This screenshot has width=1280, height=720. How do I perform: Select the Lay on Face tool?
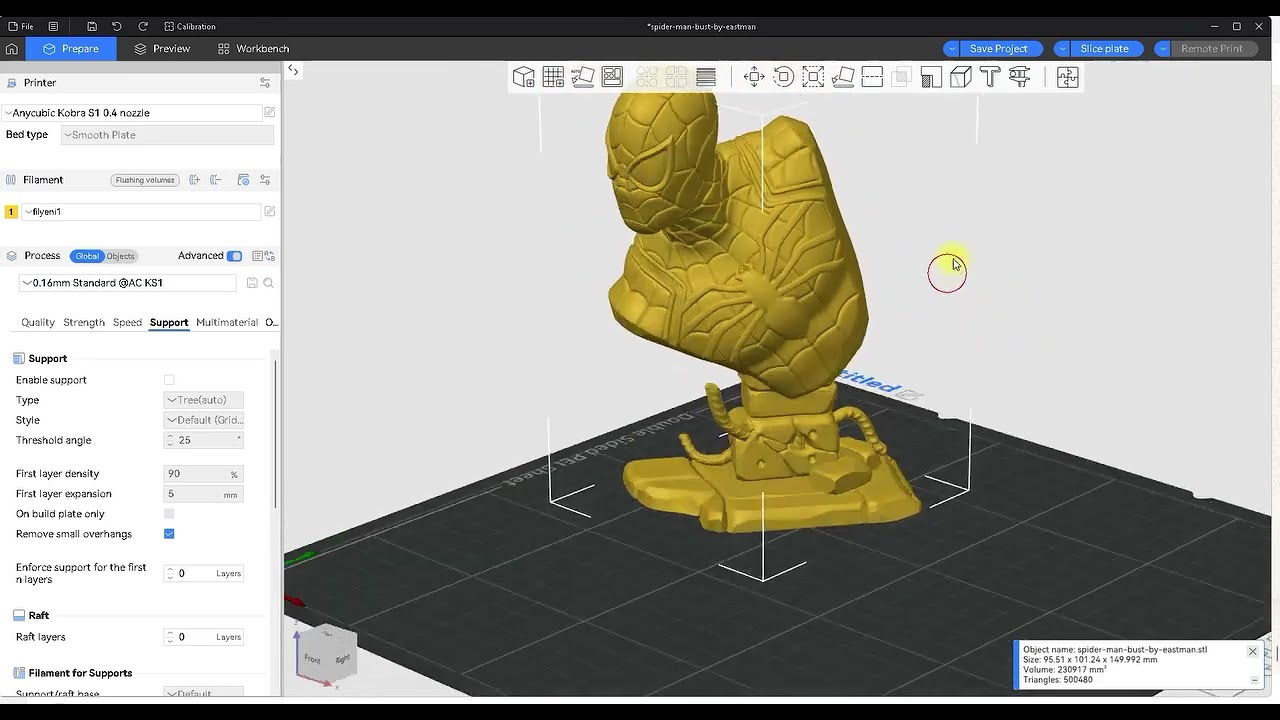click(843, 77)
